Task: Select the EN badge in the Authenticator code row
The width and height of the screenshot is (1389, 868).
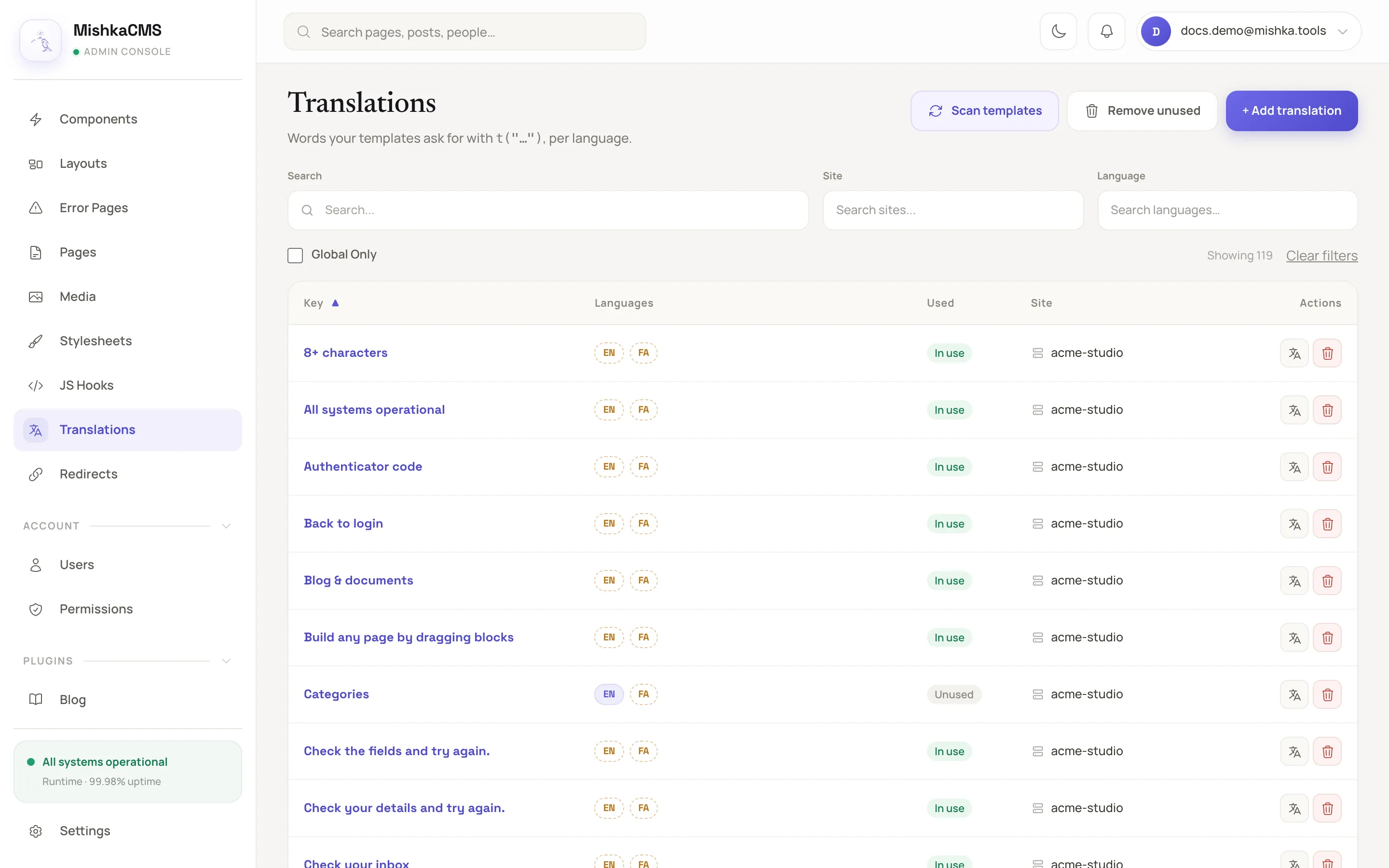Action: [x=608, y=466]
